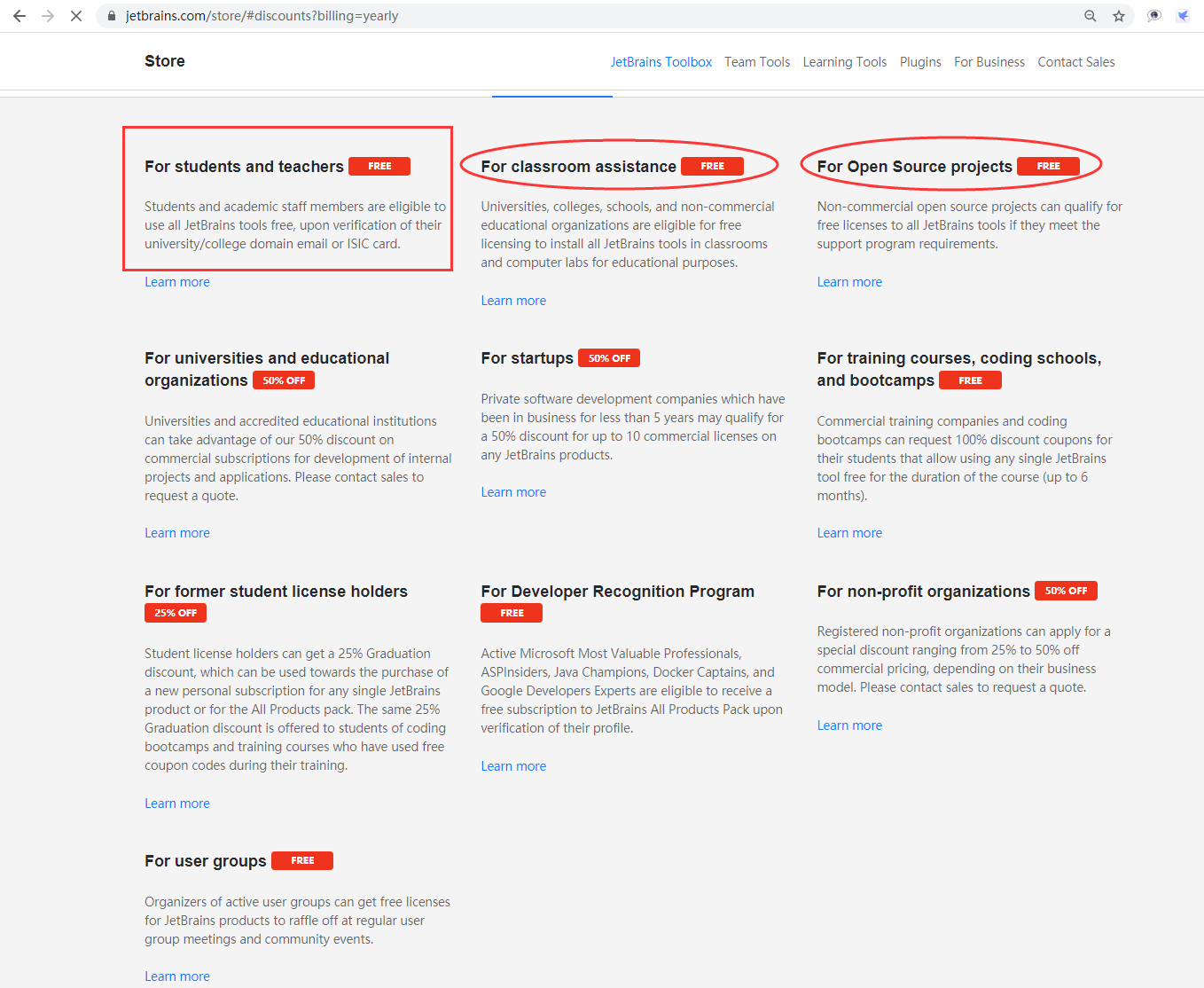
Task: Select 'For Developer Recognition Program' heading
Action: (617, 592)
